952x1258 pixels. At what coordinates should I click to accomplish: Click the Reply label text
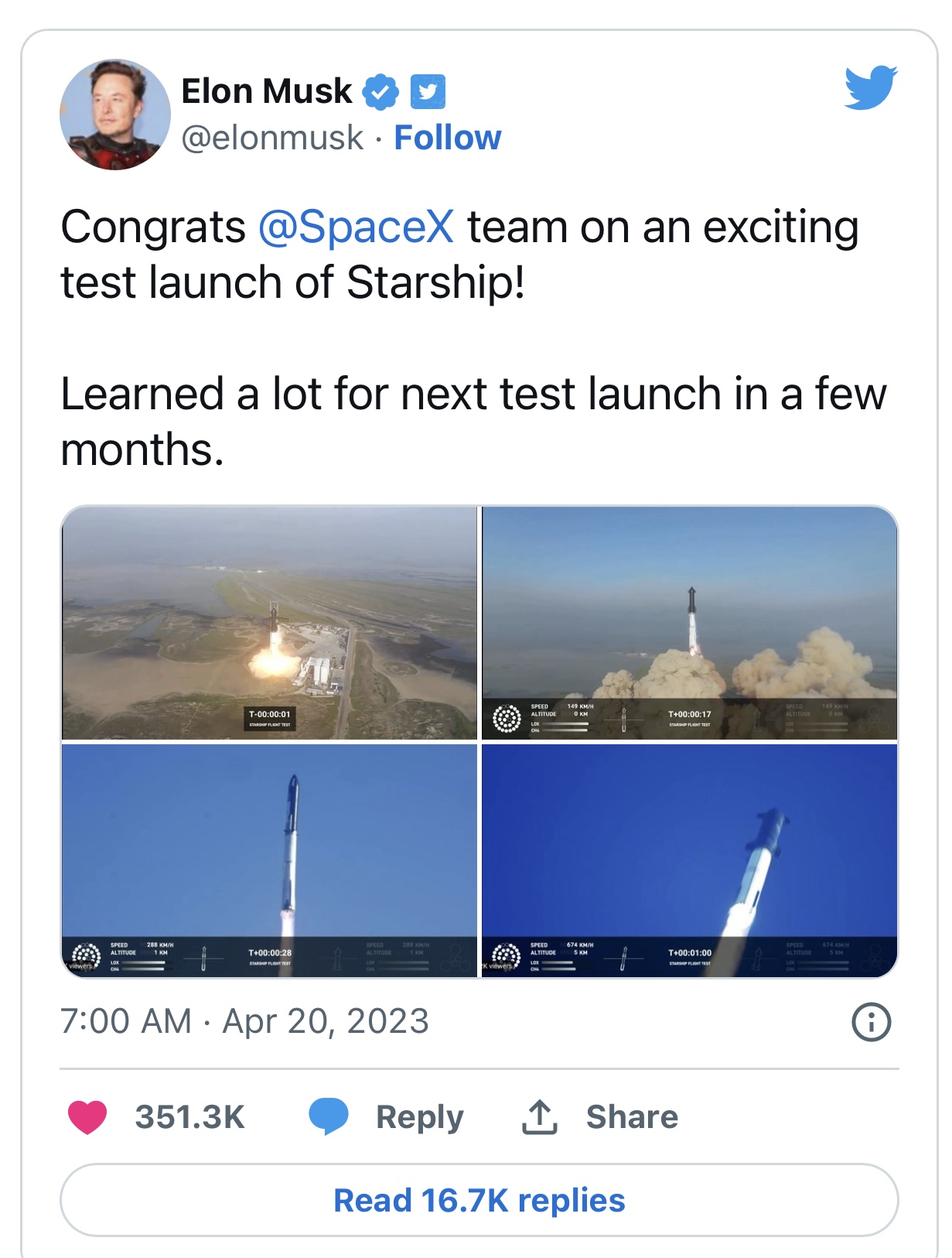point(420,1117)
